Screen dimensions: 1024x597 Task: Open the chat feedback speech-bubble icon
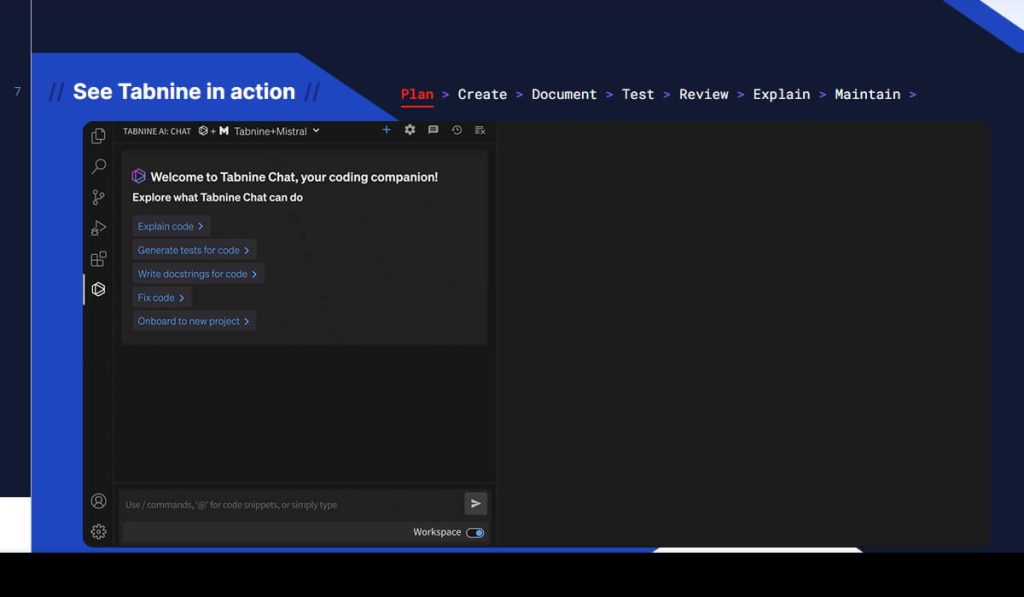[433, 130]
